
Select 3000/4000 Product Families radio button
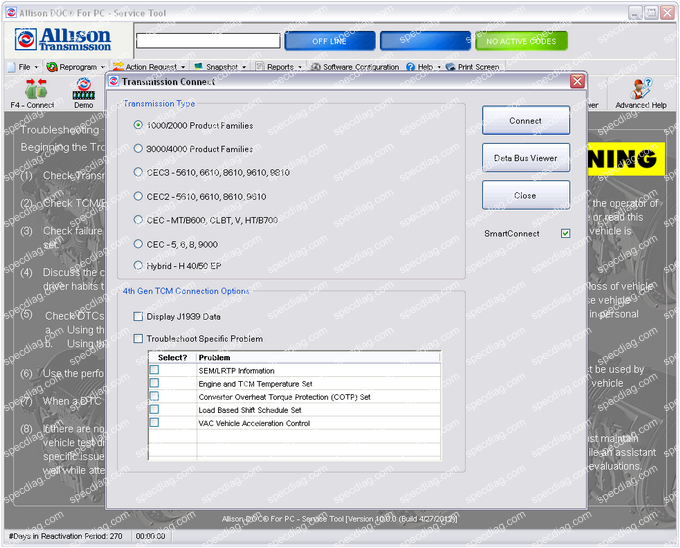click(x=138, y=149)
